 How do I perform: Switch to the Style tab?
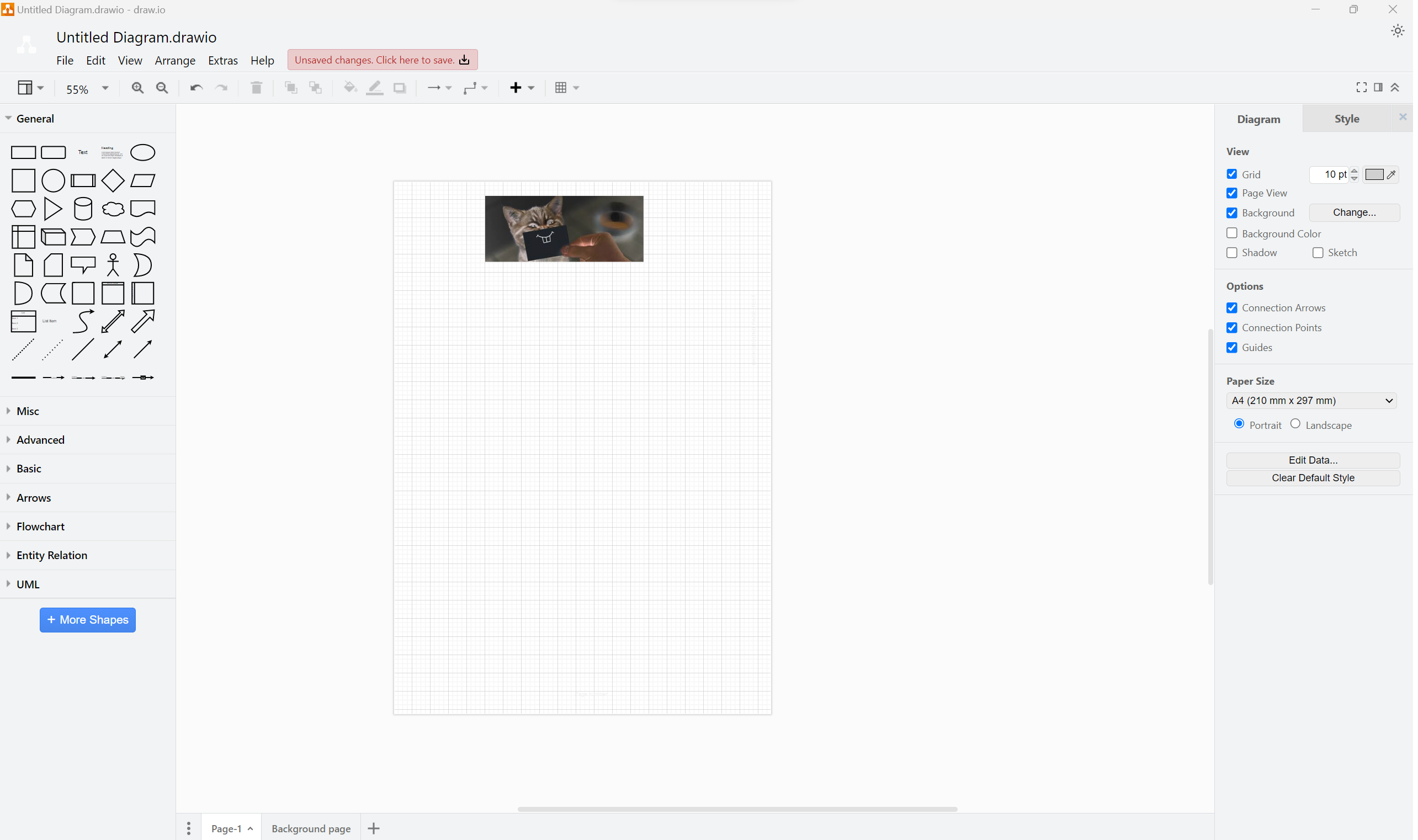1347,118
